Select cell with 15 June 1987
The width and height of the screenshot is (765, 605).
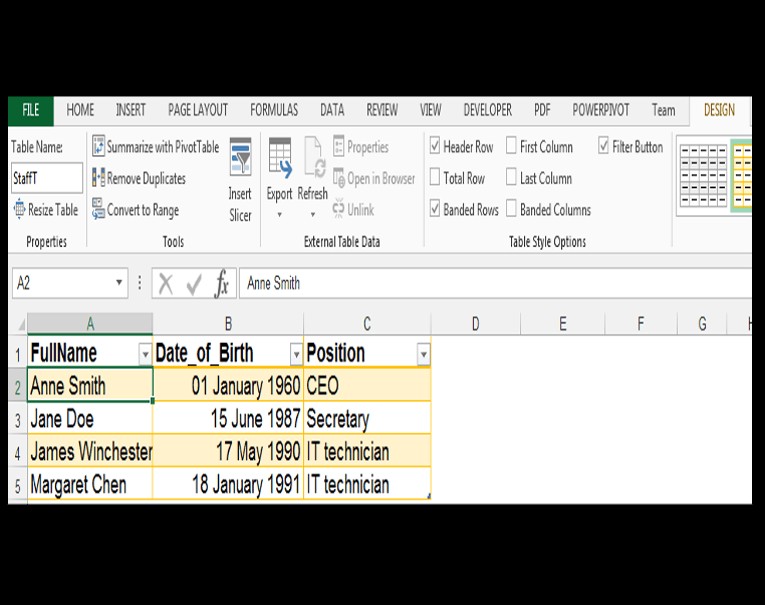tap(228, 419)
